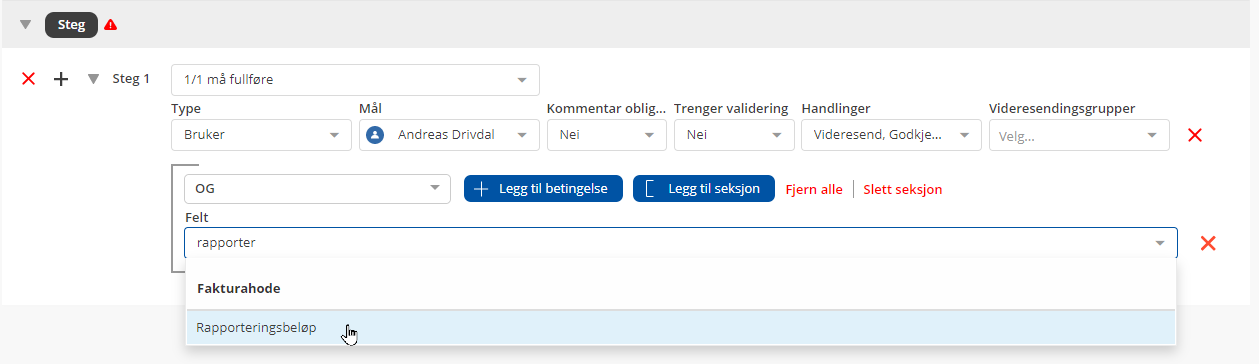Collapse the Steg section header triangle

(26, 25)
